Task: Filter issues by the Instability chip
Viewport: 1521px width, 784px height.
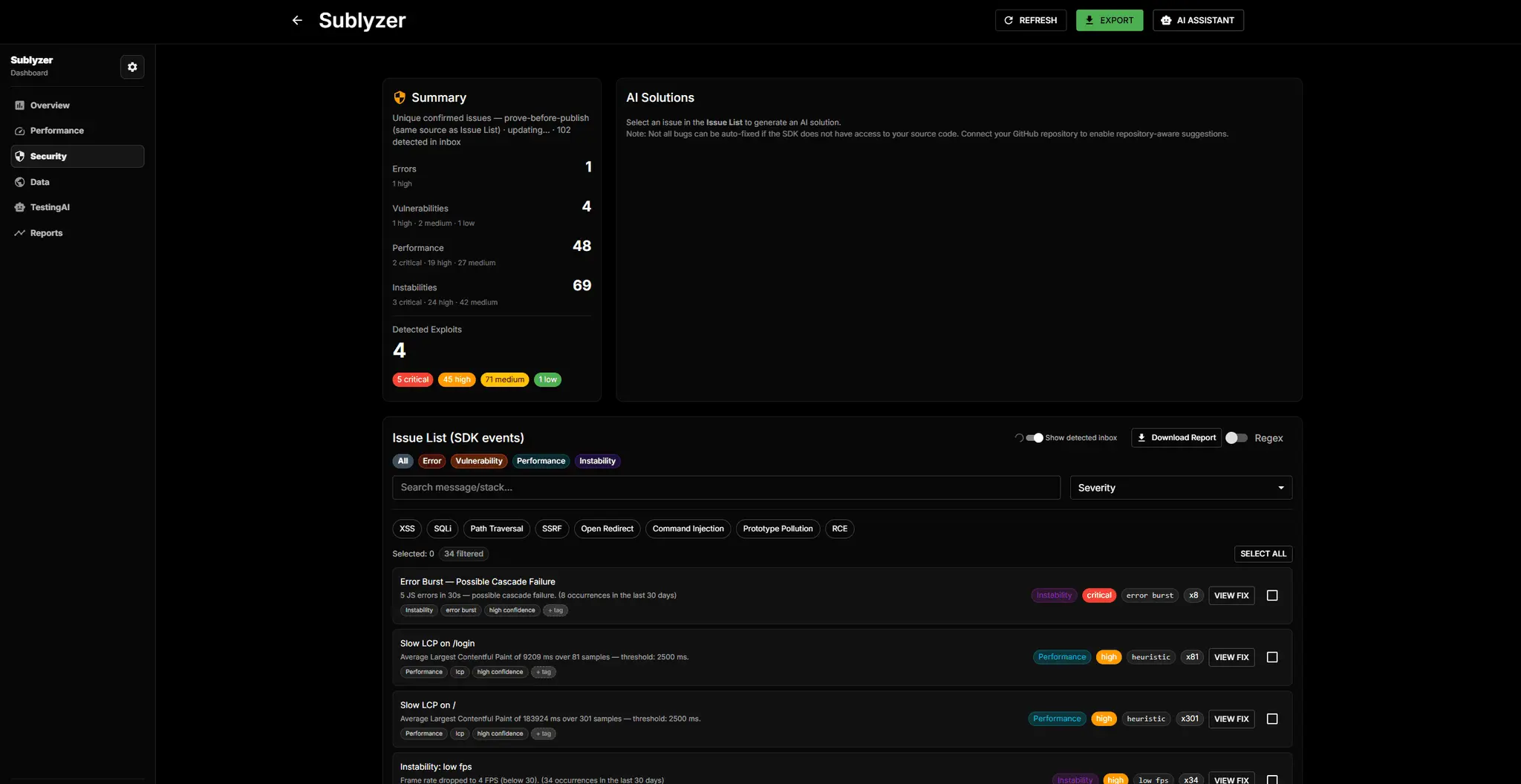Action: 597,461
